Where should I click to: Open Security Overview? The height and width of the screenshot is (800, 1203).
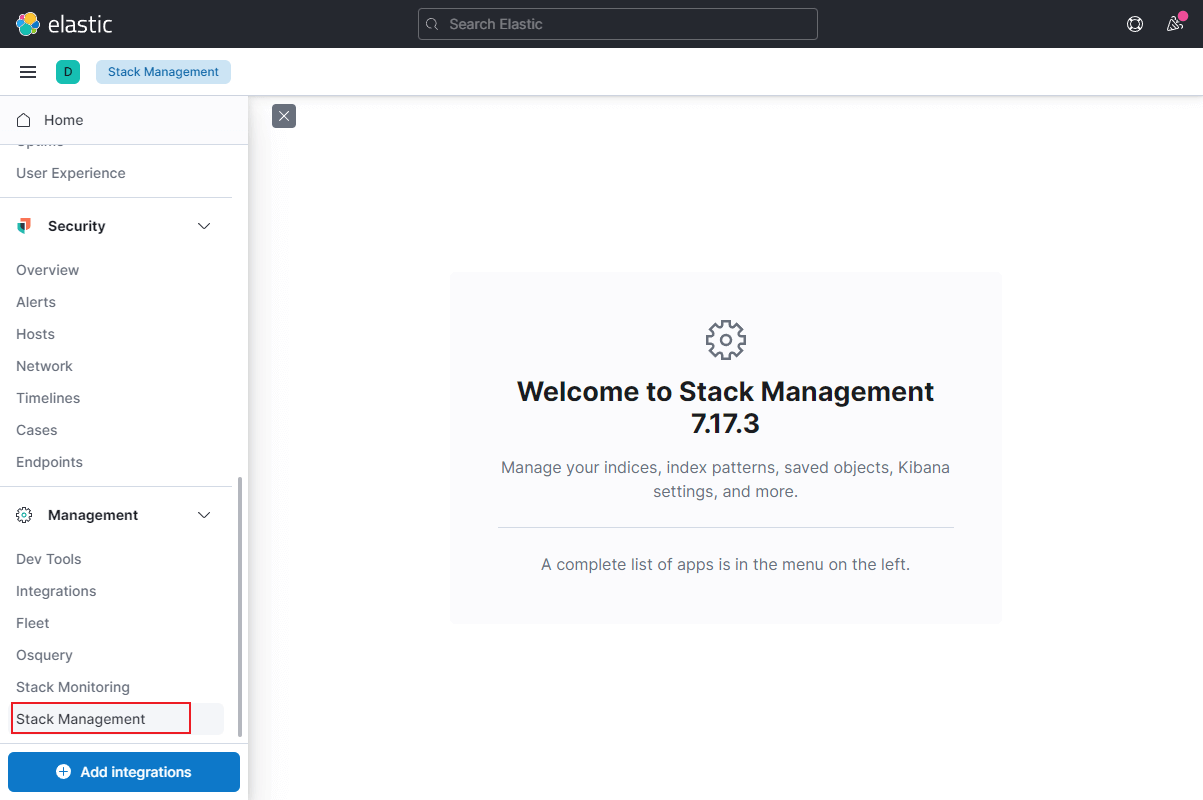pyautogui.click(x=47, y=270)
